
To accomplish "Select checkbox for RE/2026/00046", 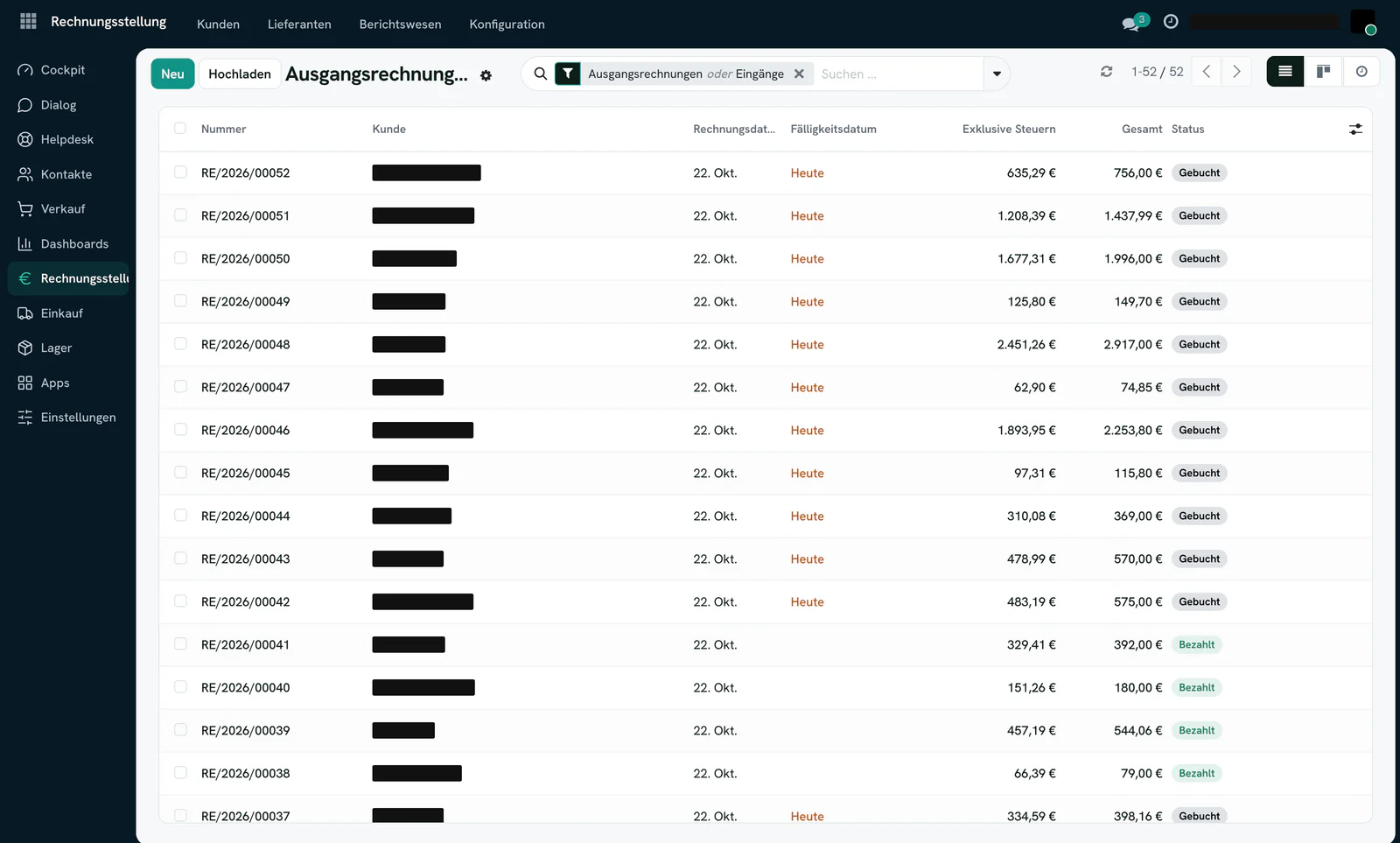I will 180,430.
